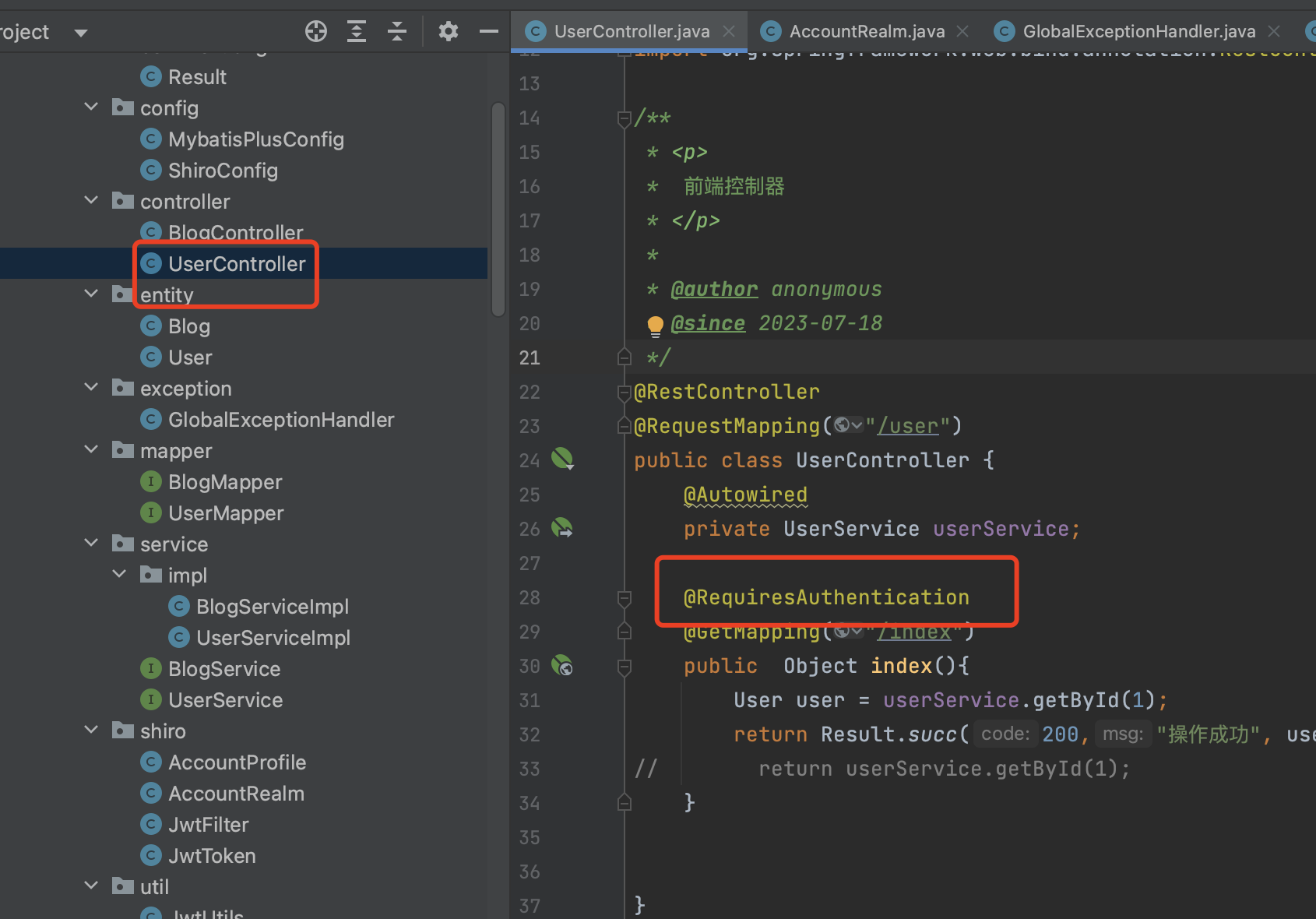Collapse the controller folder in tree
Viewport: 1316px width, 919px height.
pos(91,200)
